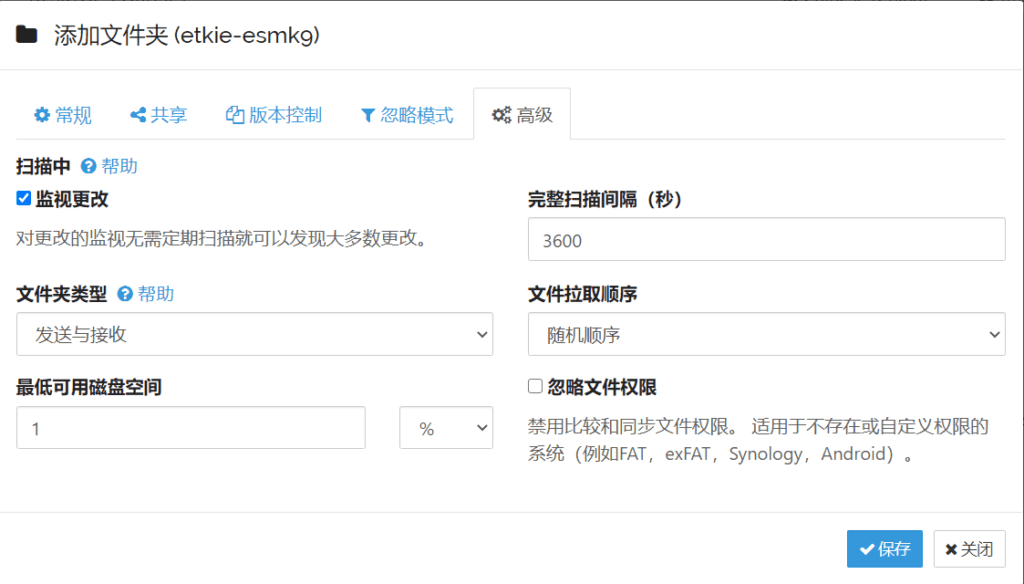
Task: Save the folder with the 保存 button
Action: [884, 549]
